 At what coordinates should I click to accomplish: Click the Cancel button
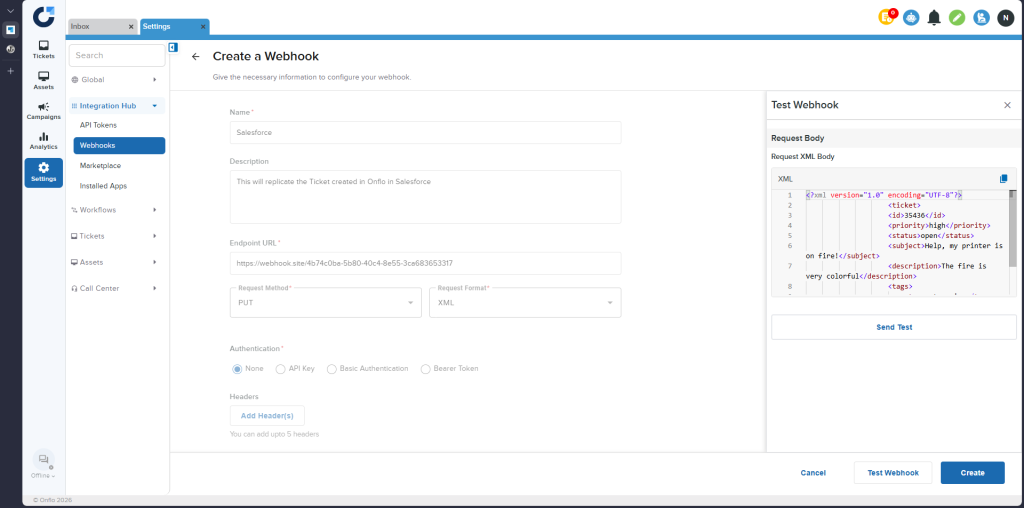(x=813, y=473)
